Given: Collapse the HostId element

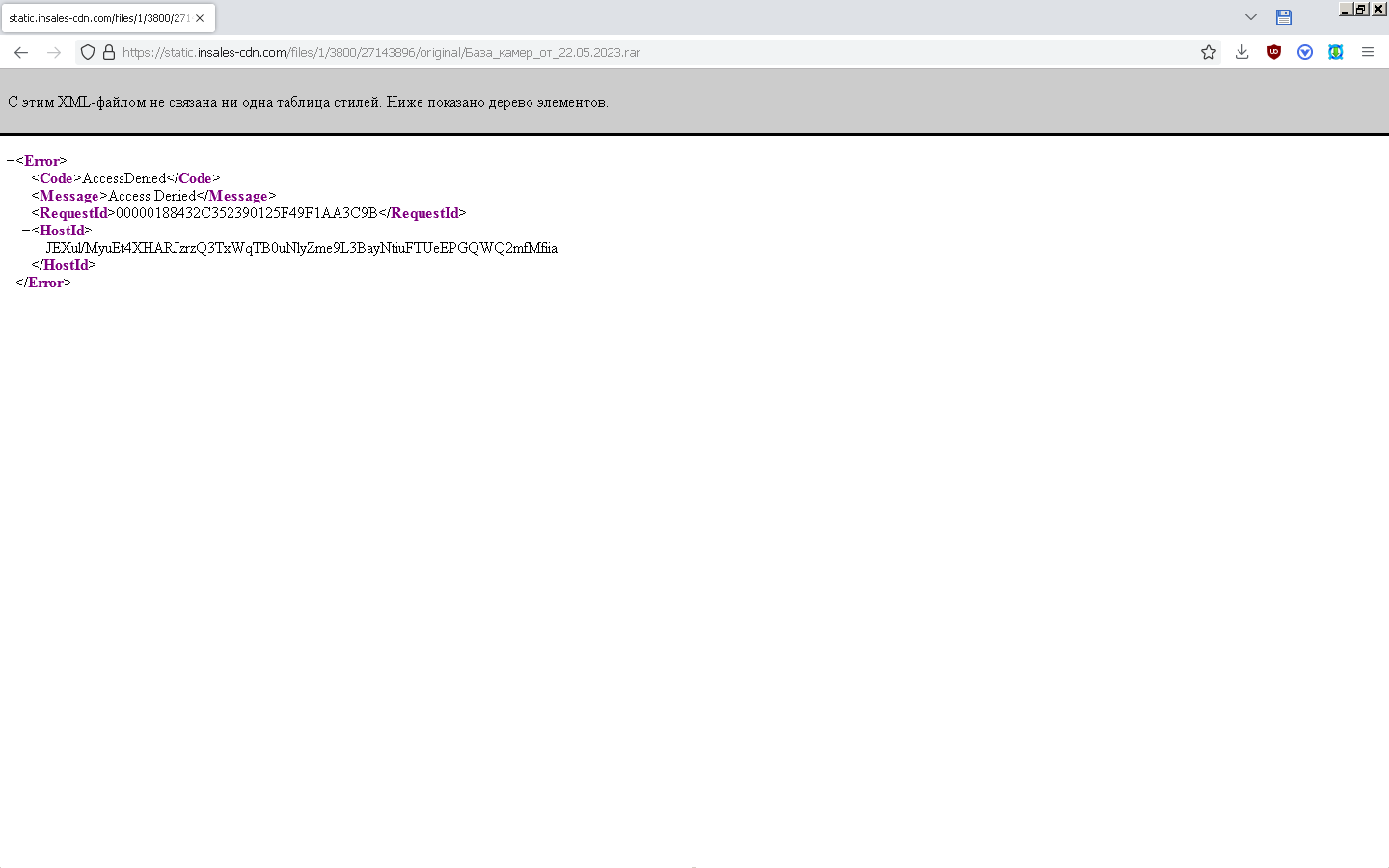Looking at the screenshot, I should 26,231.
